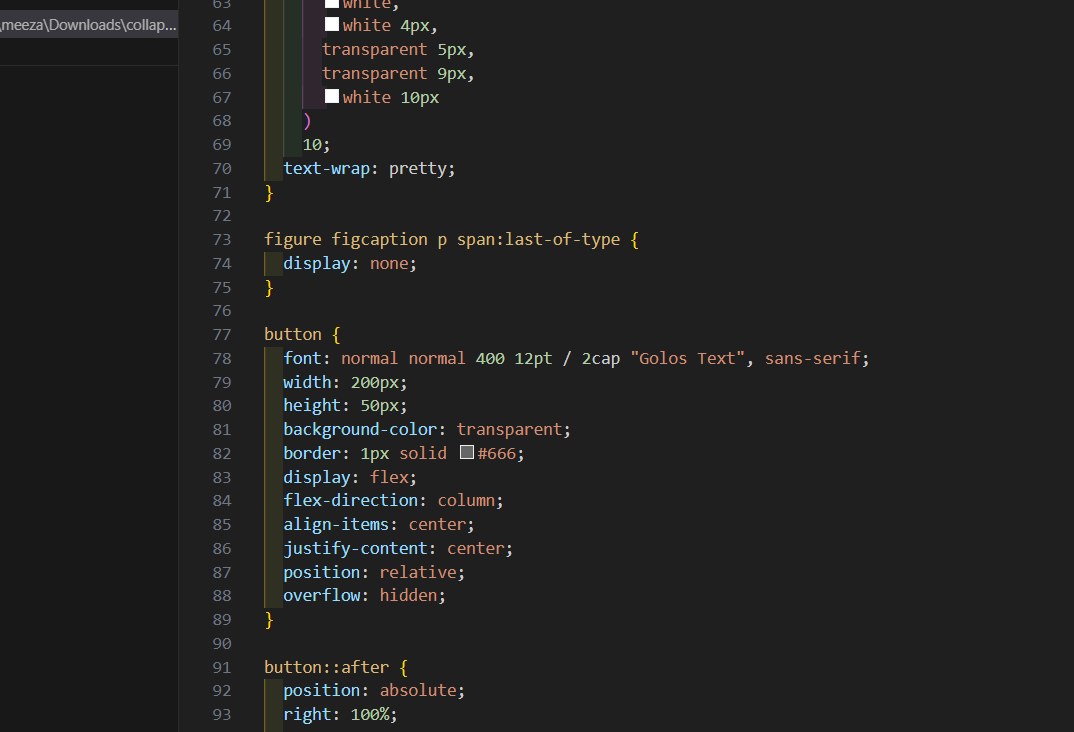Select the text-wrap pretty value
Screen dimensions: 1074x732
420,168
